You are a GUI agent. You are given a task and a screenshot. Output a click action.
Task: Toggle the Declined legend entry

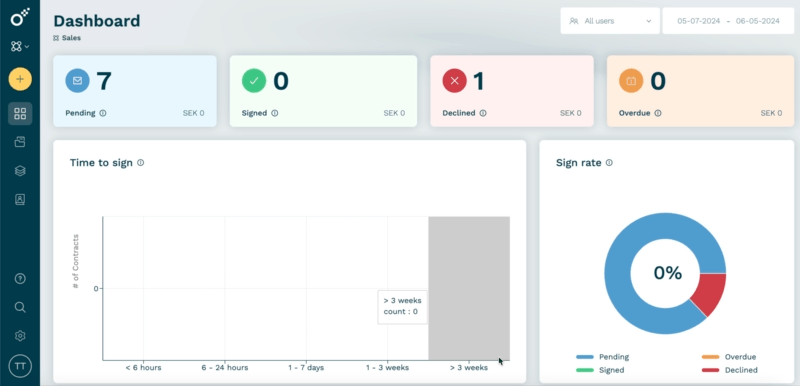730,370
